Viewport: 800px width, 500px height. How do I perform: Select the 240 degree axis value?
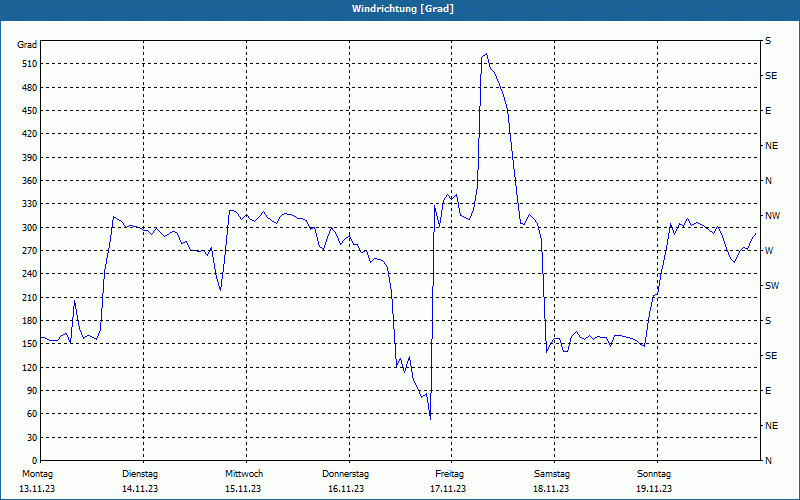30,274
